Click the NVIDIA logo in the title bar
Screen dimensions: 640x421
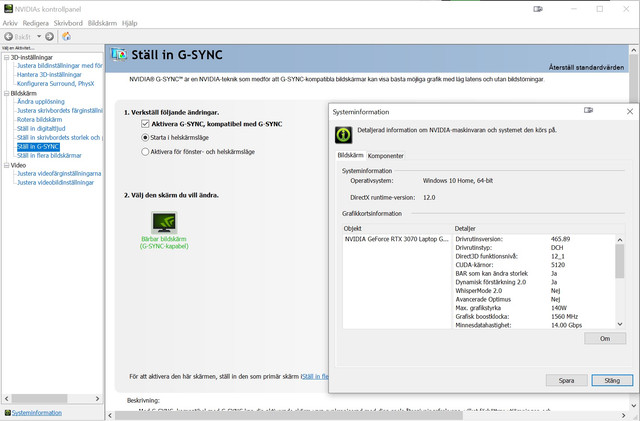tap(8, 9)
